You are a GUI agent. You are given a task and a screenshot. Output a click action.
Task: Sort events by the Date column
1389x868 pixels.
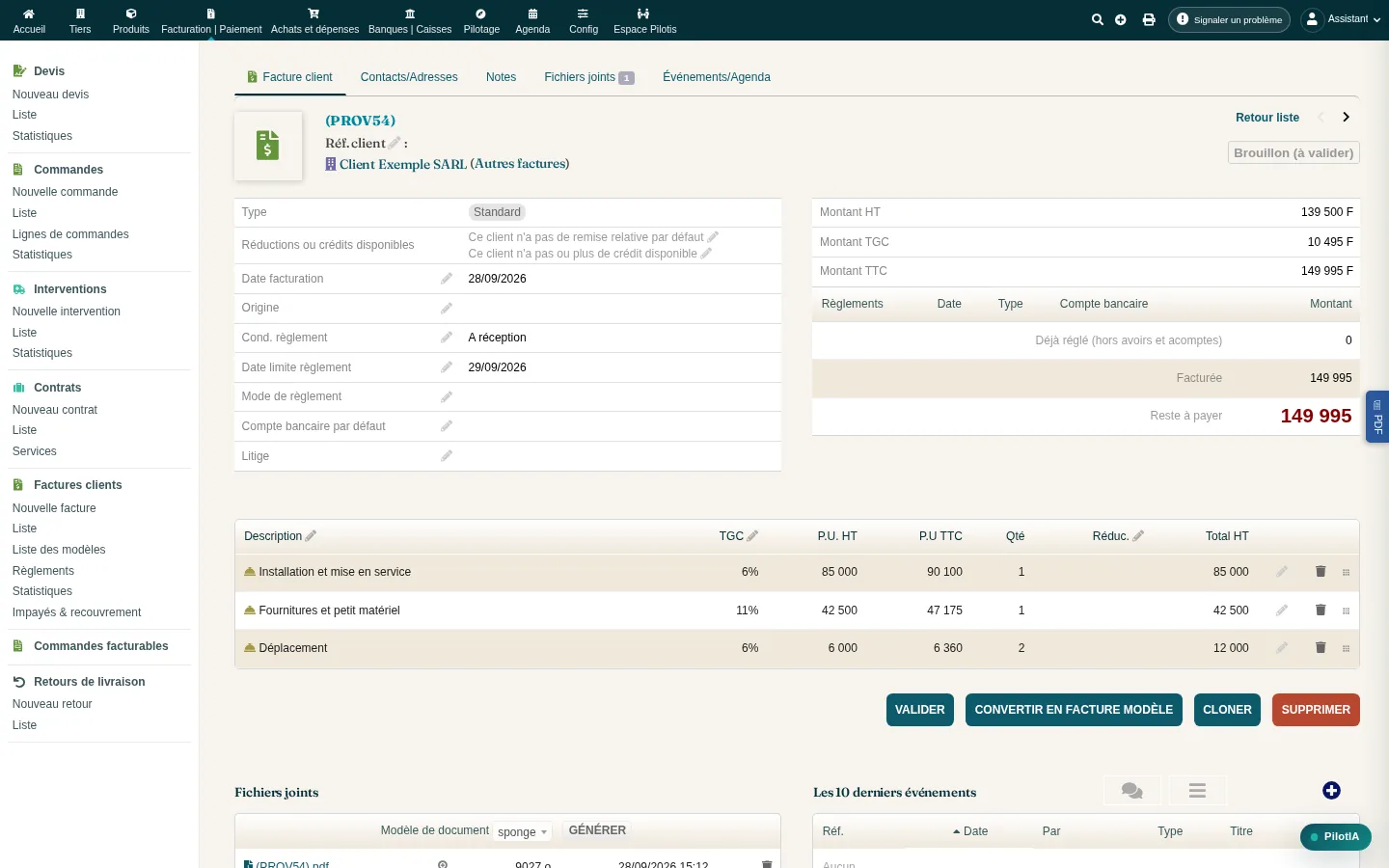point(970,831)
